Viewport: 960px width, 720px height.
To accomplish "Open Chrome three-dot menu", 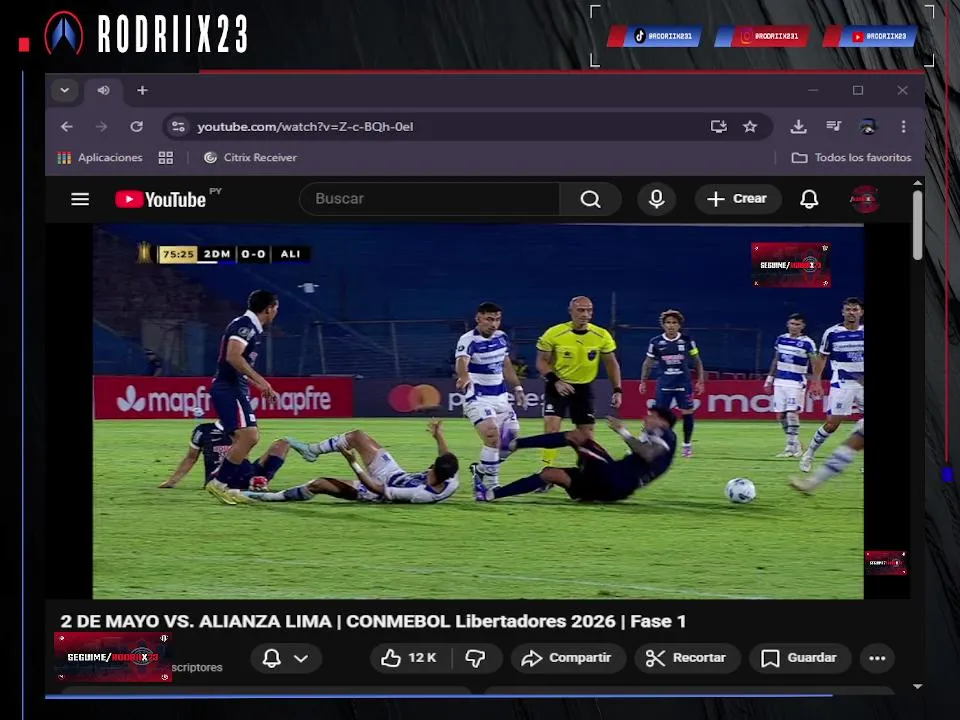I will click(903, 127).
